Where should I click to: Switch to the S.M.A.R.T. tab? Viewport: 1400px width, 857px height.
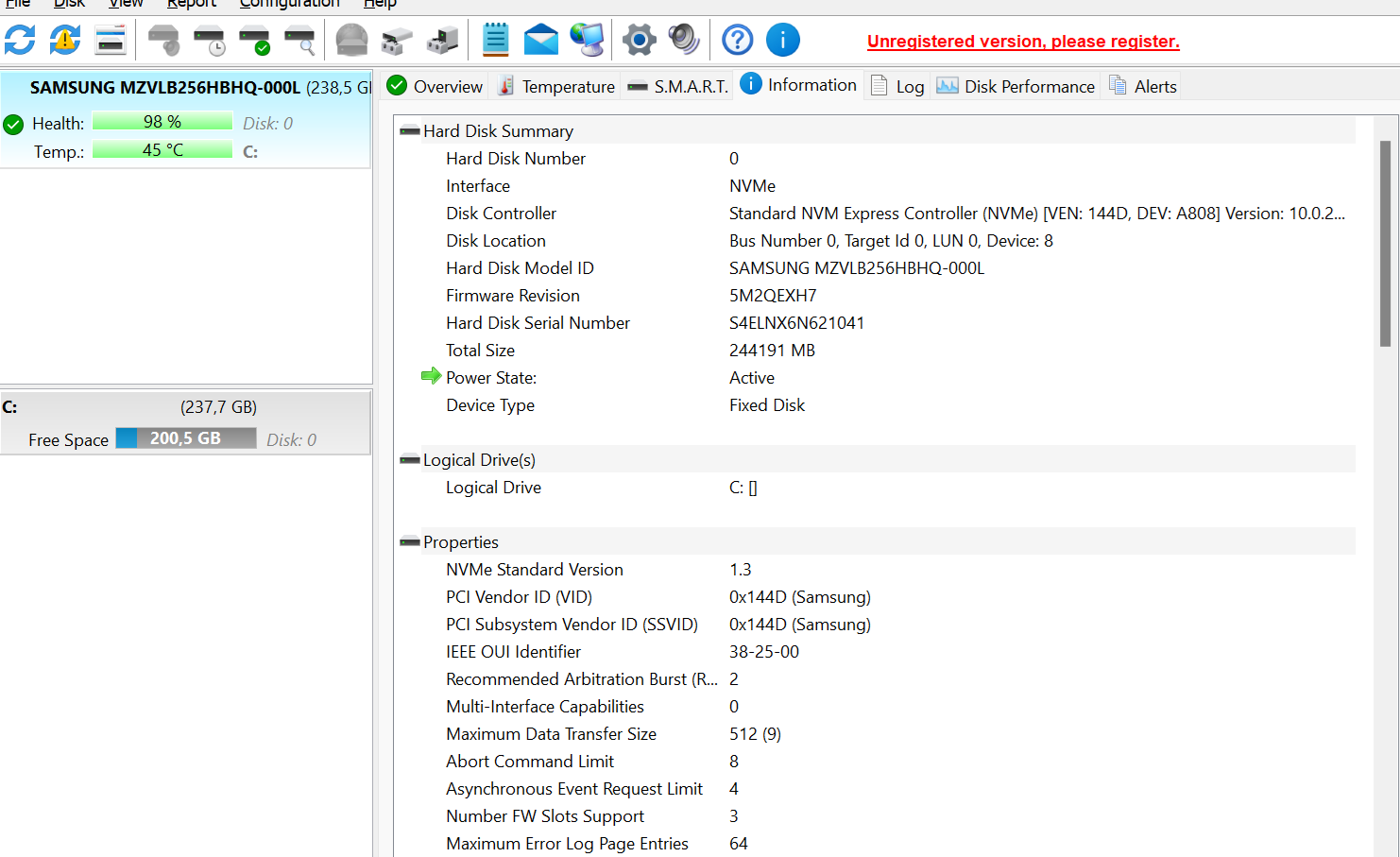click(678, 87)
